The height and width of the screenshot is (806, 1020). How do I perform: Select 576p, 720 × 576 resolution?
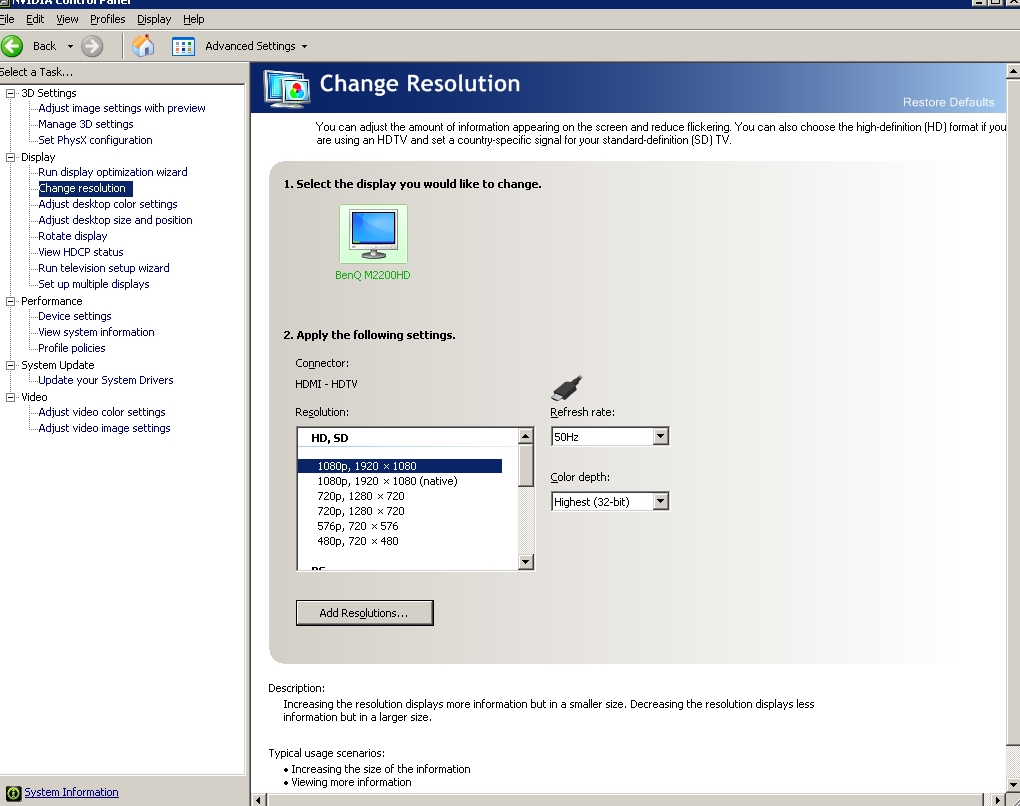(x=358, y=526)
